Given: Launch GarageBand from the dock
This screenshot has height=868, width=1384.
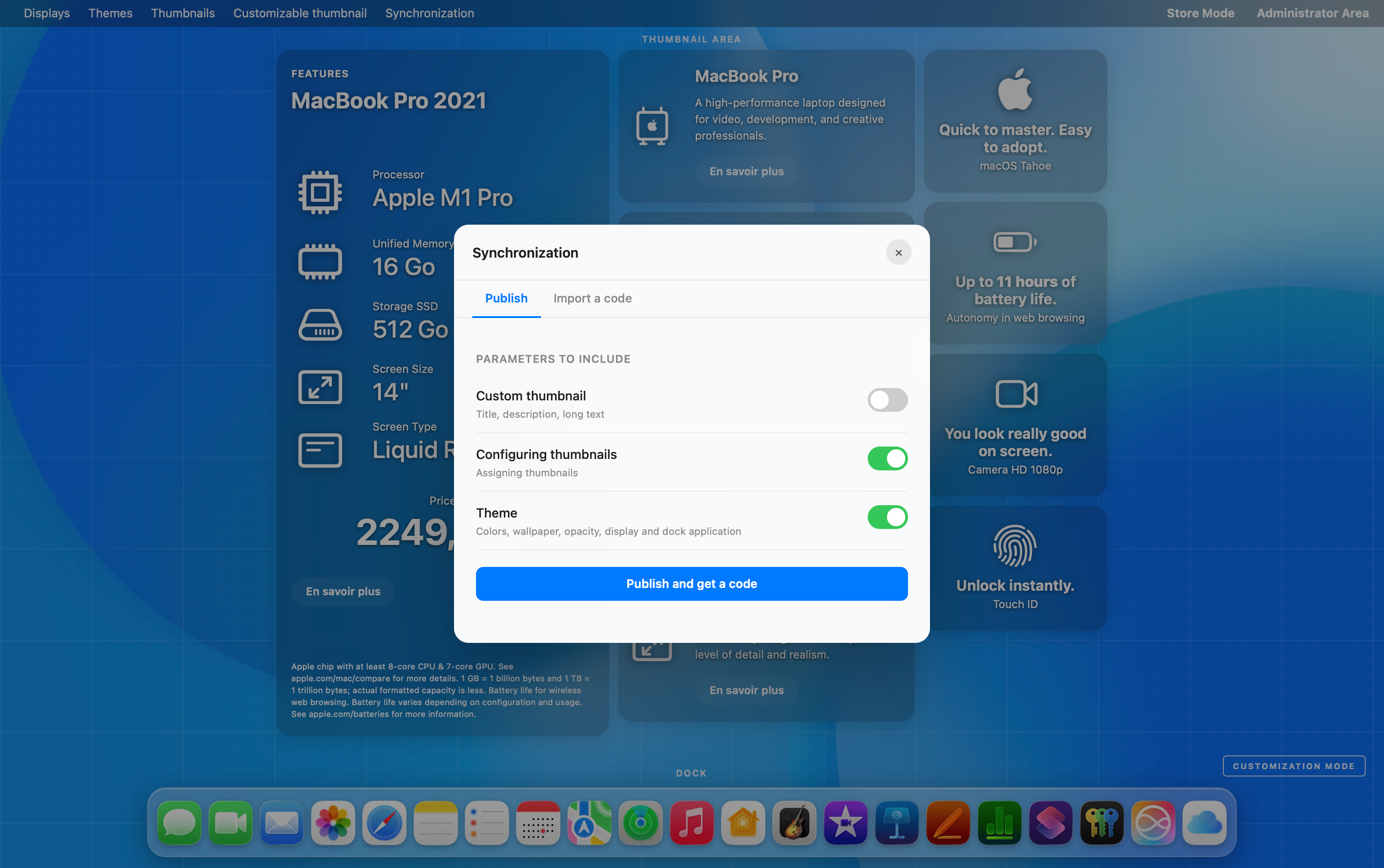Looking at the screenshot, I should [x=795, y=823].
